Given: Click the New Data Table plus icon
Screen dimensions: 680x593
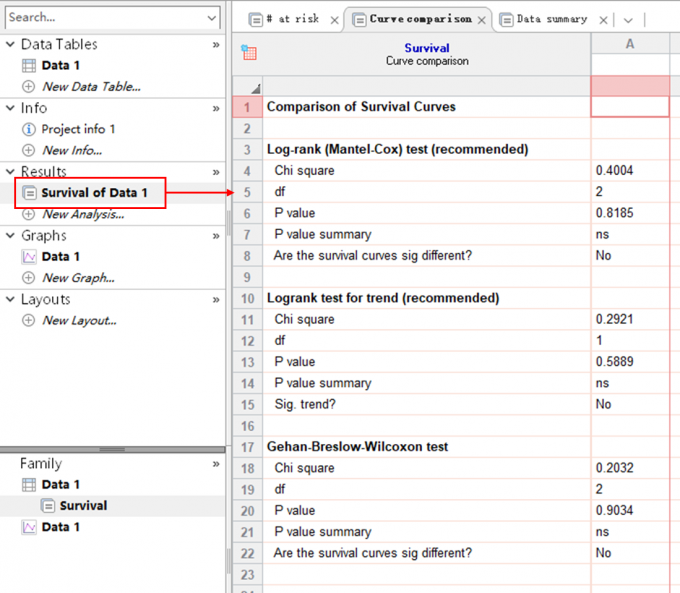Looking at the screenshot, I should 28,87.
